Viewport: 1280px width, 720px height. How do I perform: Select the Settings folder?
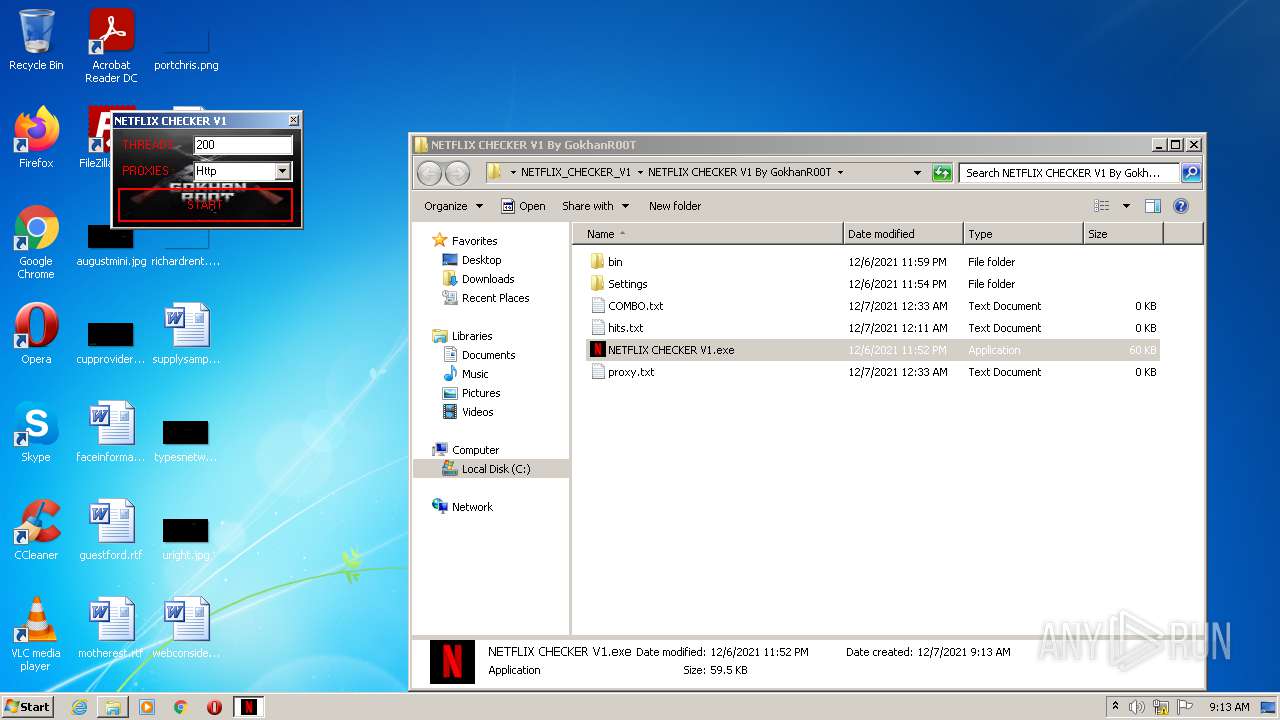875,284
